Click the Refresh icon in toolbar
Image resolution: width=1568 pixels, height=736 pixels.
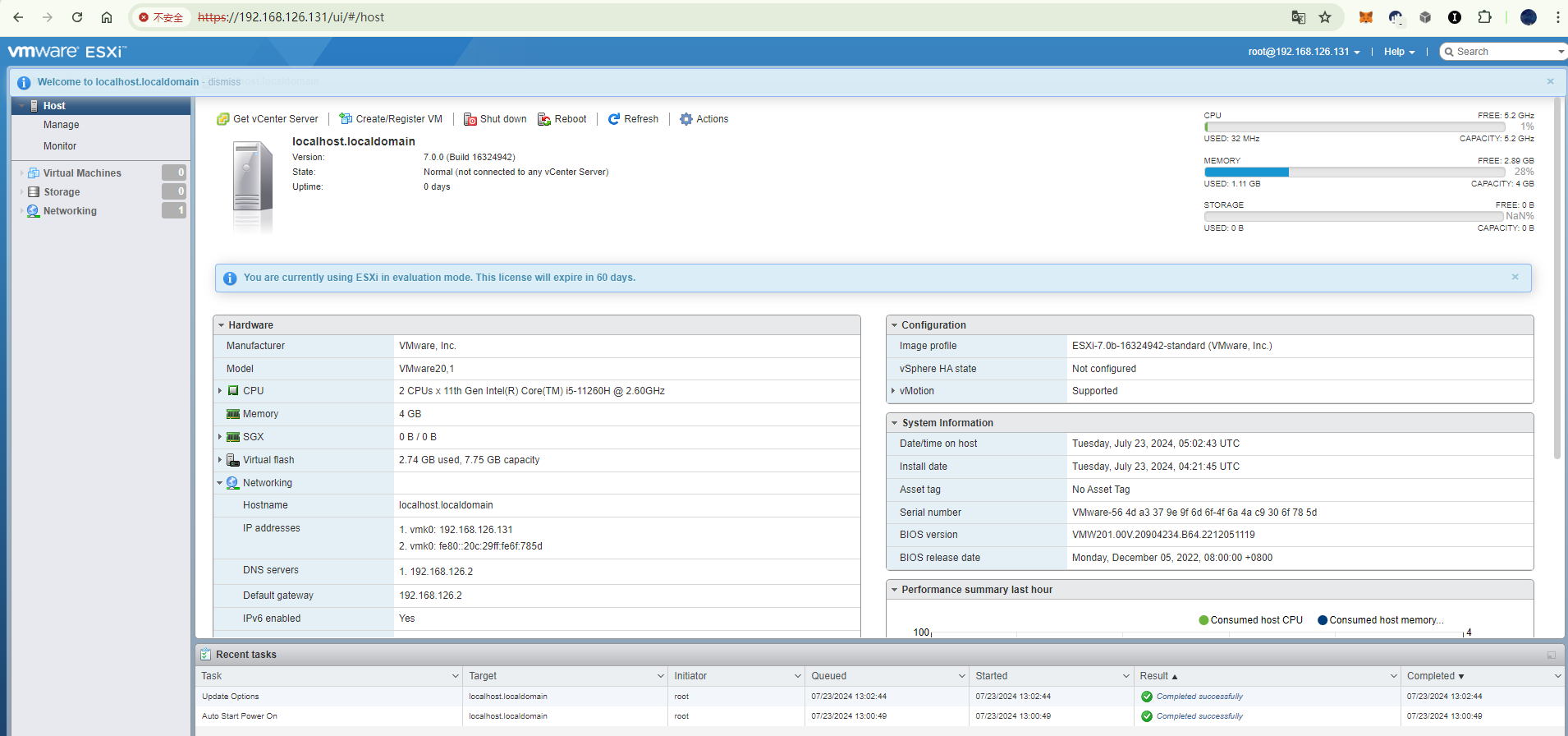coord(614,119)
